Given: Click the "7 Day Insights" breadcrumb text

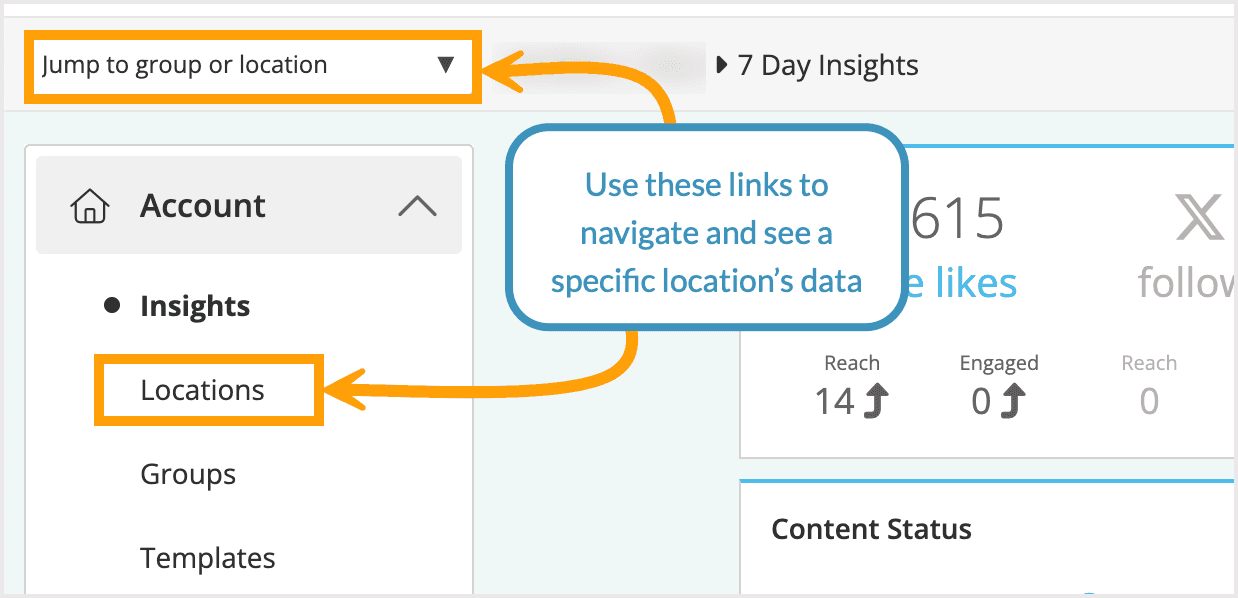Looking at the screenshot, I should 827,66.
